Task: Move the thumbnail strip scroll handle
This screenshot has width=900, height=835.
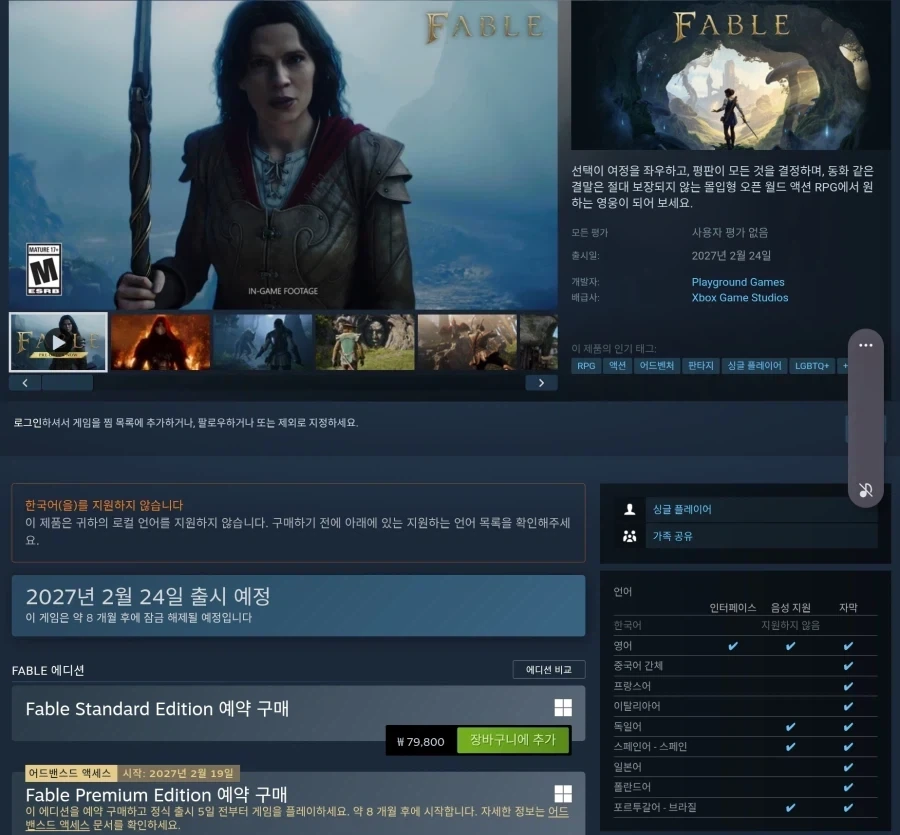Action: [x=67, y=383]
